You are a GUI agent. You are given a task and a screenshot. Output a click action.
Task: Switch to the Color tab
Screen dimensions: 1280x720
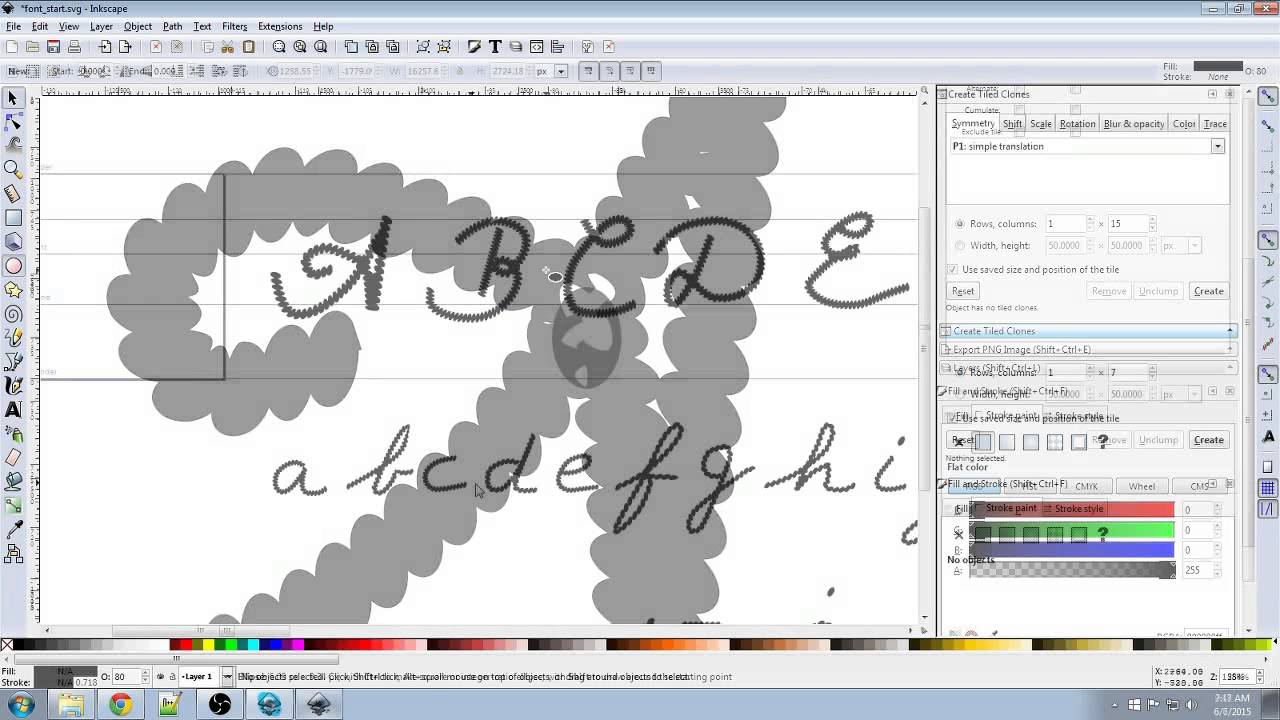pyautogui.click(x=1184, y=124)
